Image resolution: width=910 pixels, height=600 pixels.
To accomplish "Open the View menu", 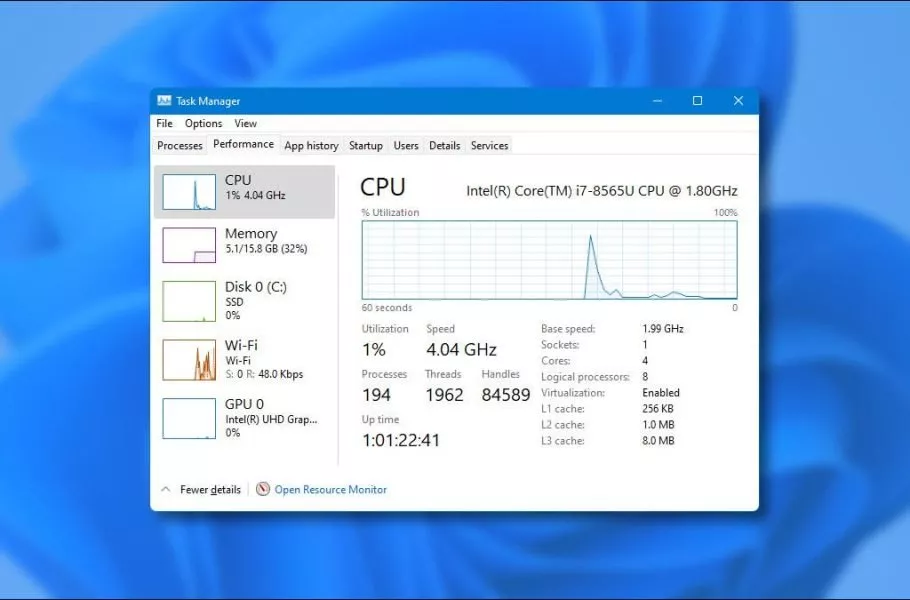I will (245, 123).
